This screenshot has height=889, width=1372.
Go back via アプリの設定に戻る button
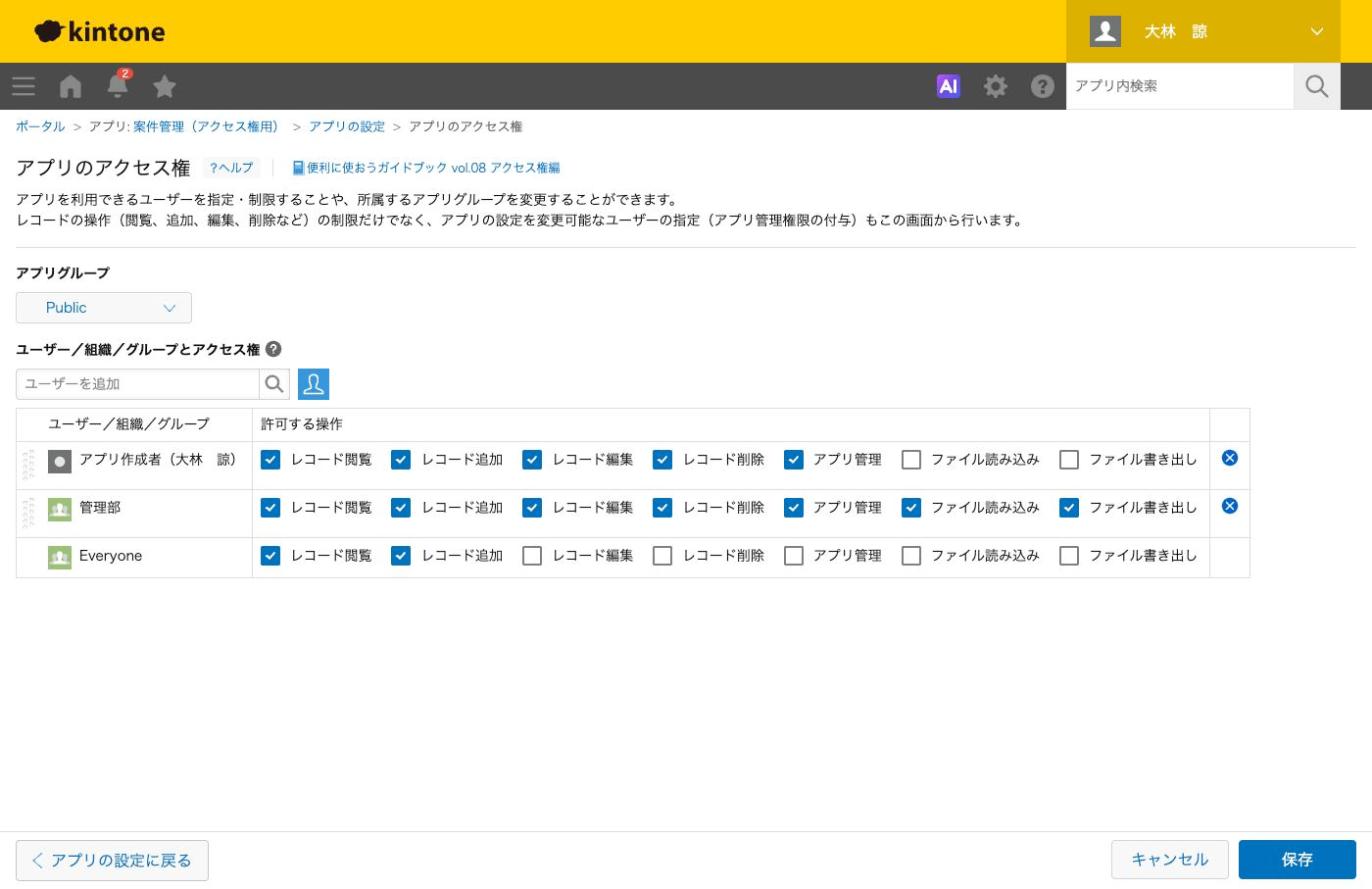(112, 860)
